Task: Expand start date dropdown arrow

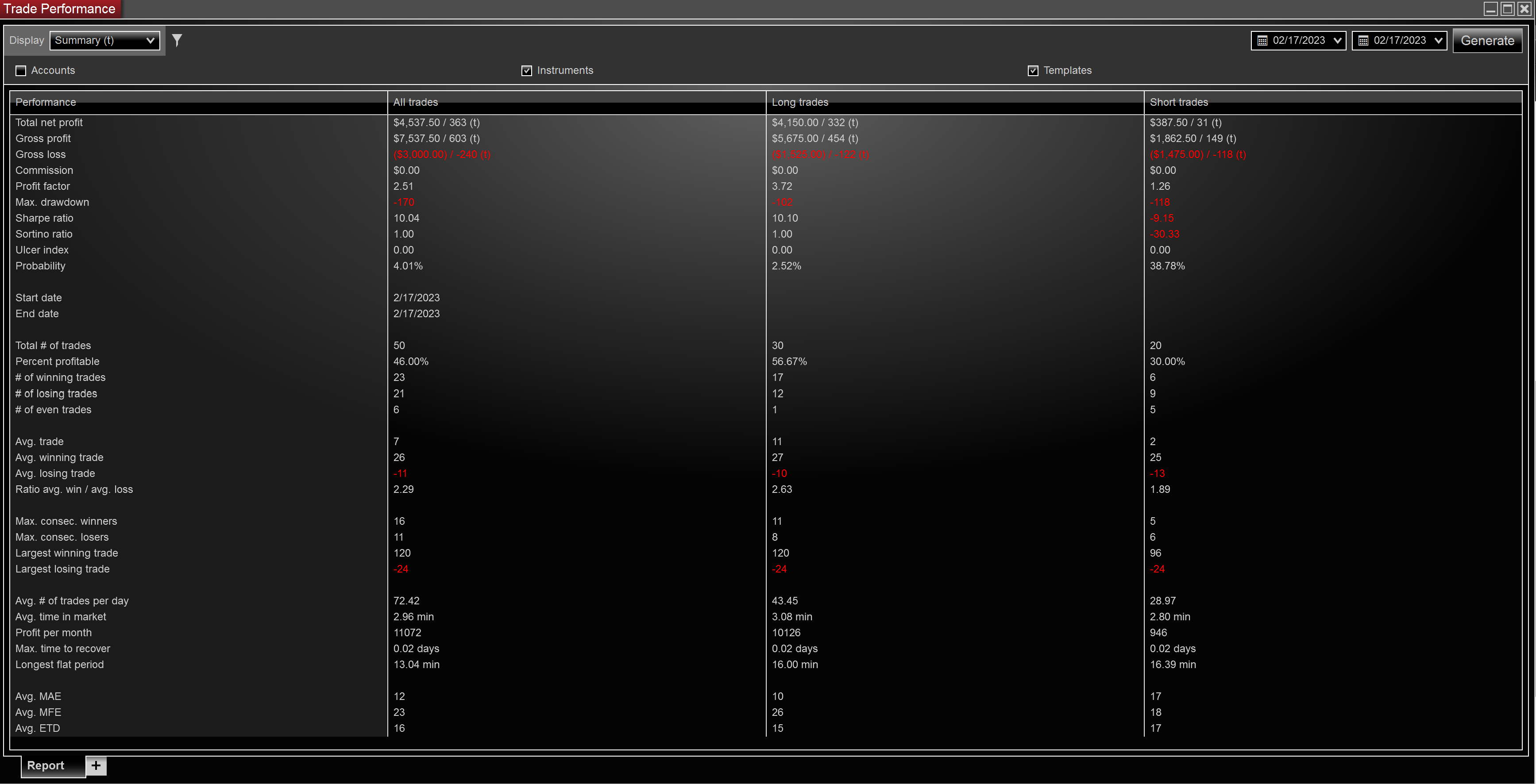Action: (1337, 41)
